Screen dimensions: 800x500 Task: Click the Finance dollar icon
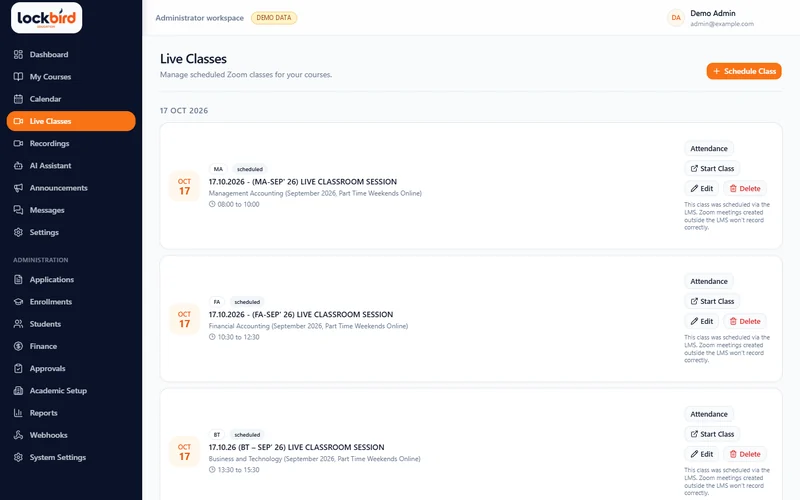coord(18,346)
